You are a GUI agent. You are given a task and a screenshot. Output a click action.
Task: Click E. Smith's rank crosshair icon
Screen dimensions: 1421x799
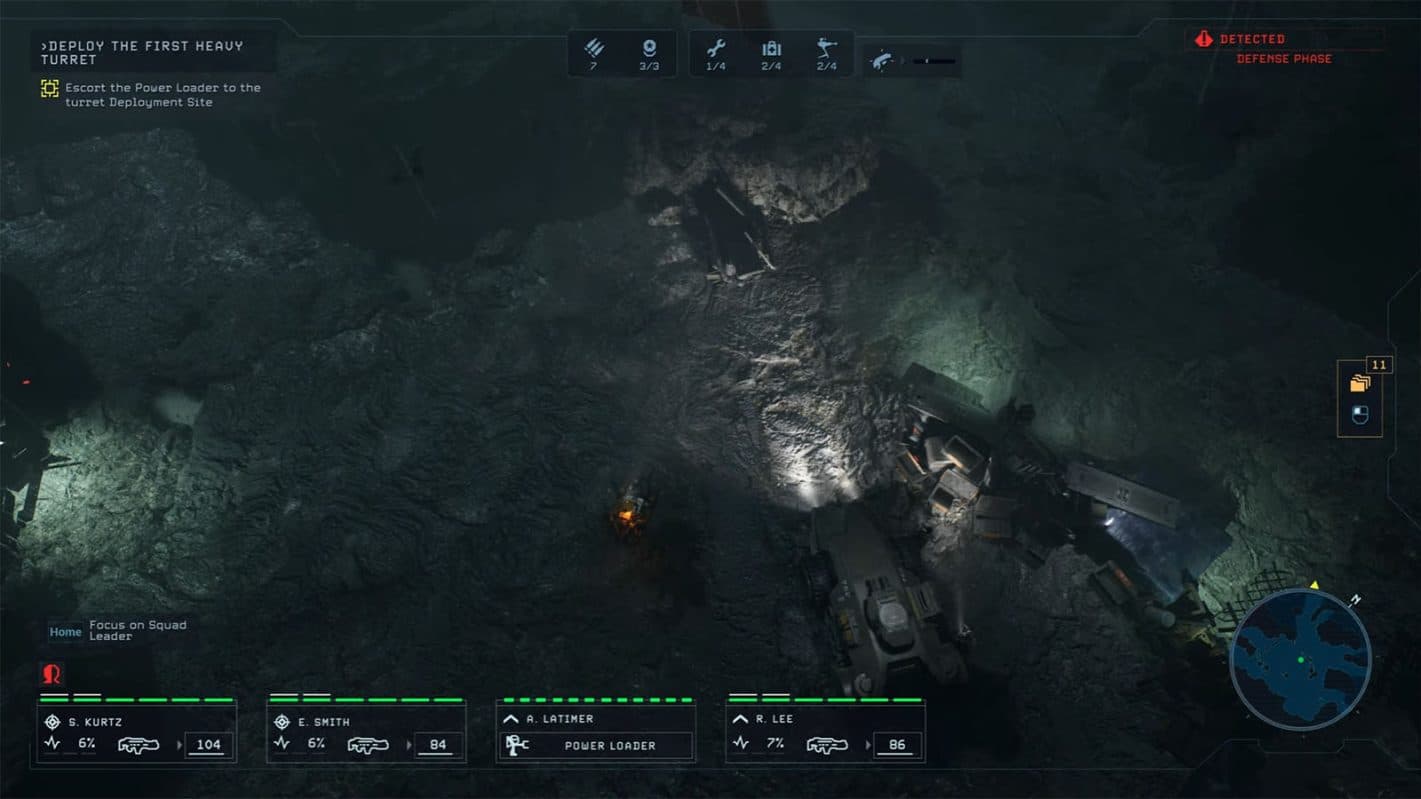[282, 721]
